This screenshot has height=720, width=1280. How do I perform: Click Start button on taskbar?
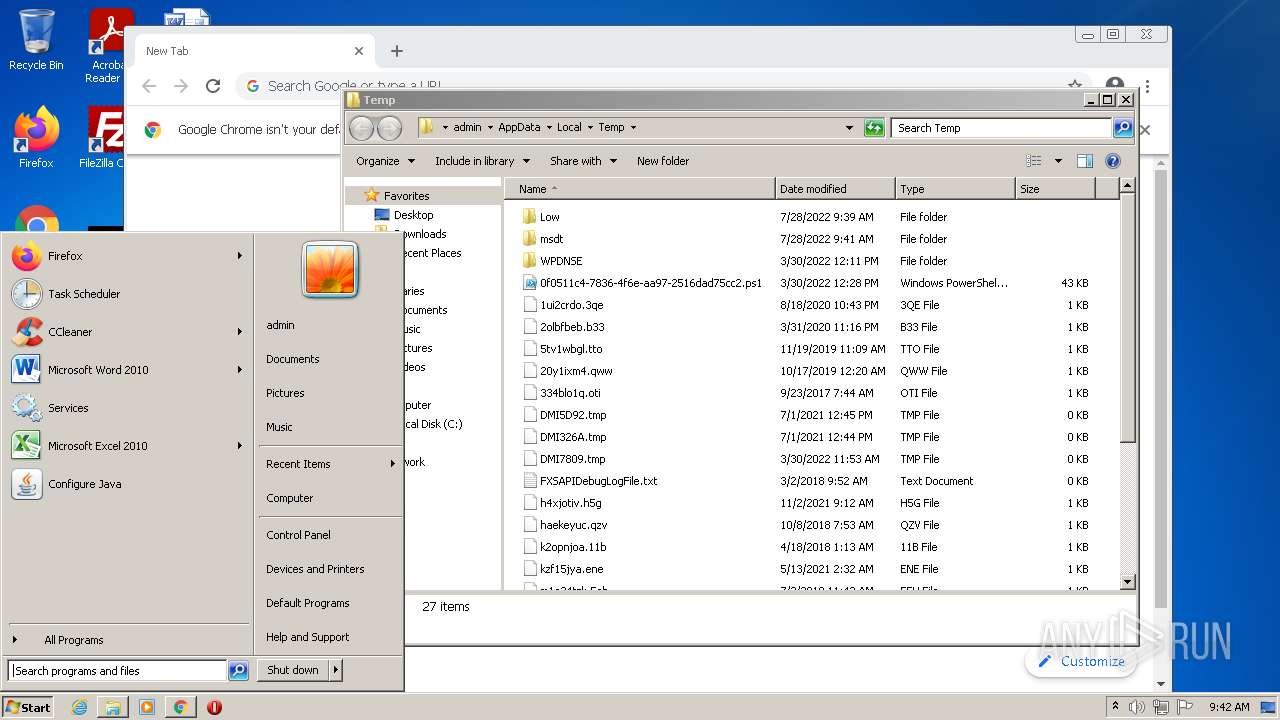coord(28,707)
